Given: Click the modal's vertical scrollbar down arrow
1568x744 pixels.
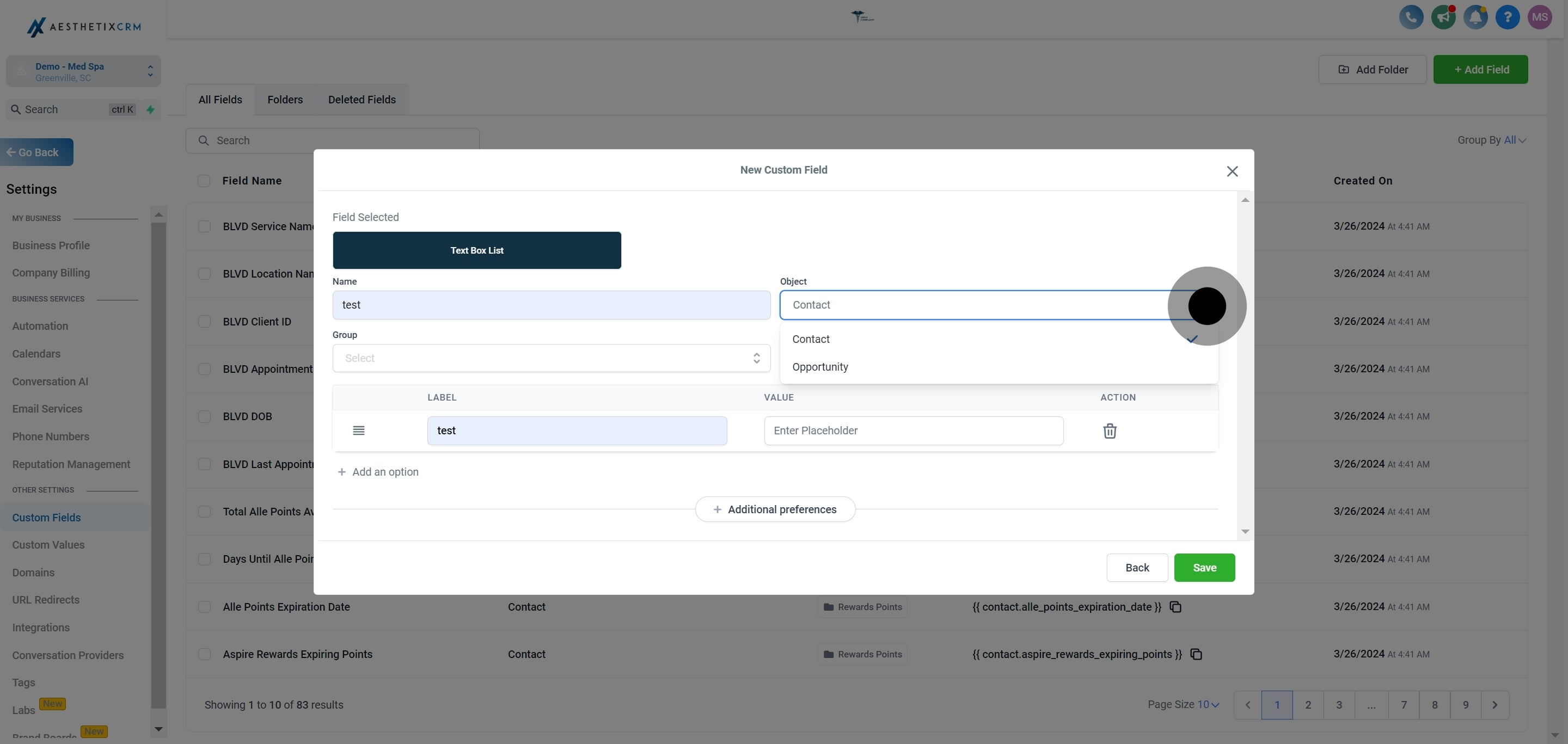Looking at the screenshot, I should (1245, 532).
